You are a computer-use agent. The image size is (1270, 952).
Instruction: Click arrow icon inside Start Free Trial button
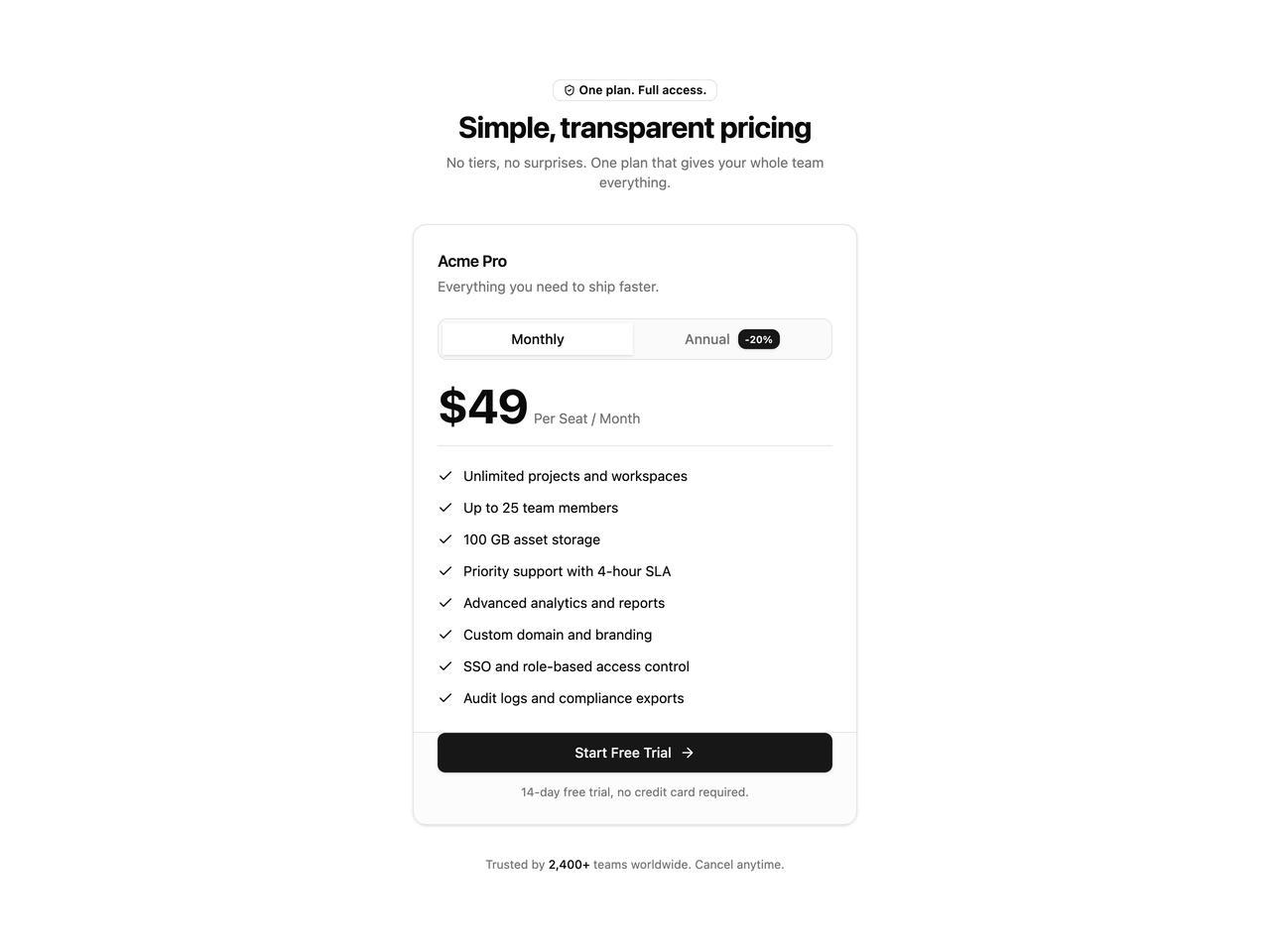[x=688, y=753]
